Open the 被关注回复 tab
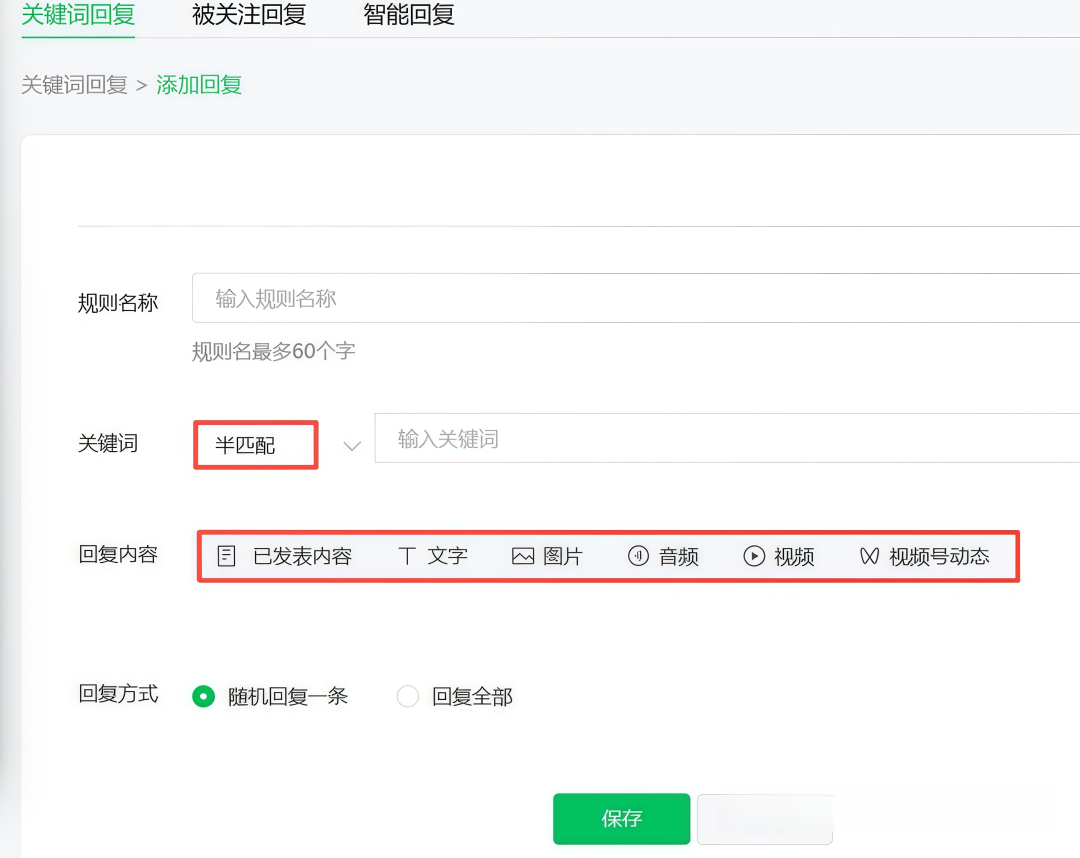The width and height of the screenshot is (1080, 858). point(249,14)
